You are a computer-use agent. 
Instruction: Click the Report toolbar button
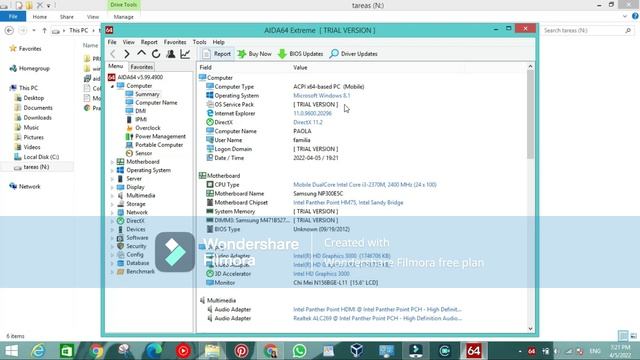[217, 54]
